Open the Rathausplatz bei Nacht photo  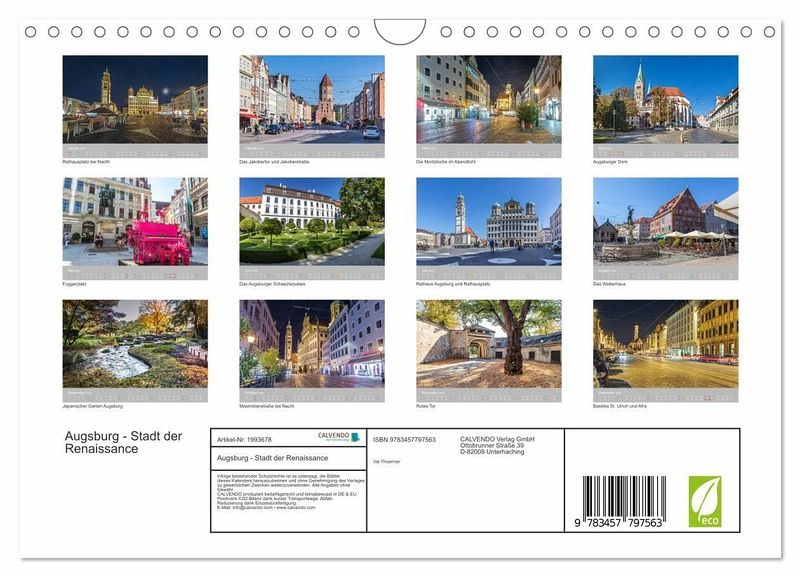pos(135,99)
